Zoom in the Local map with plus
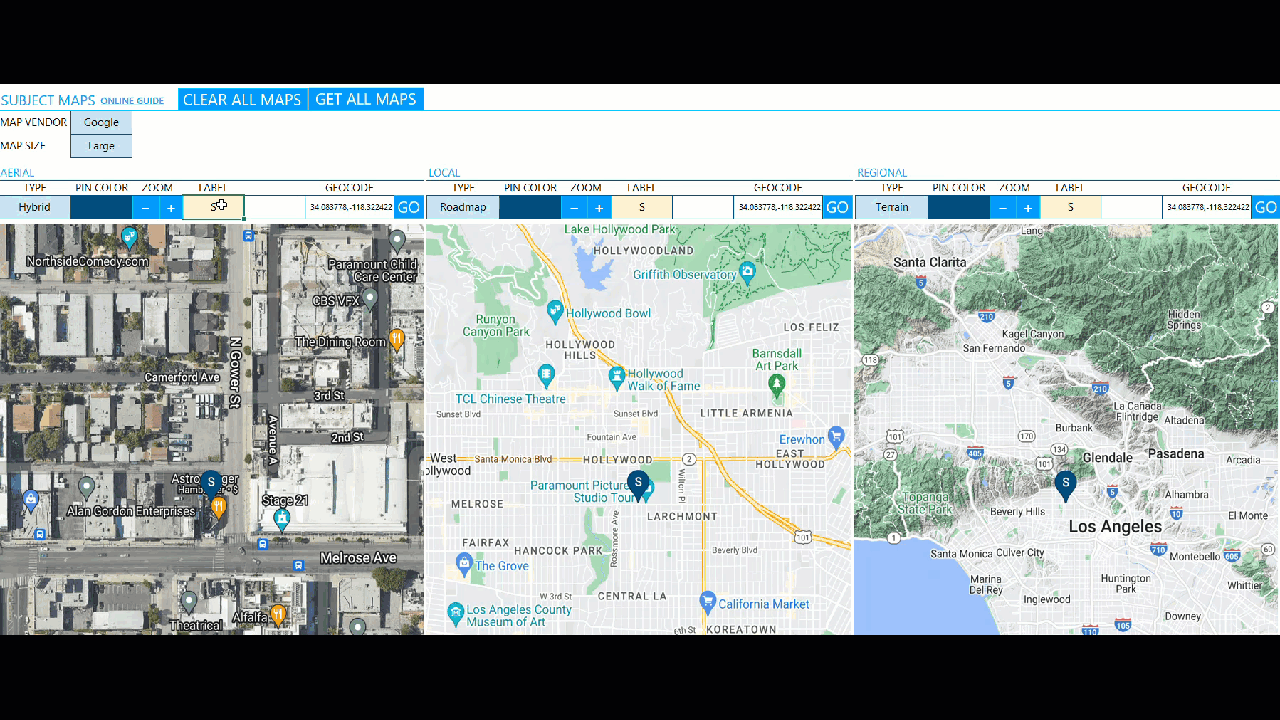The image size is (1280, 720). [599, 208]
